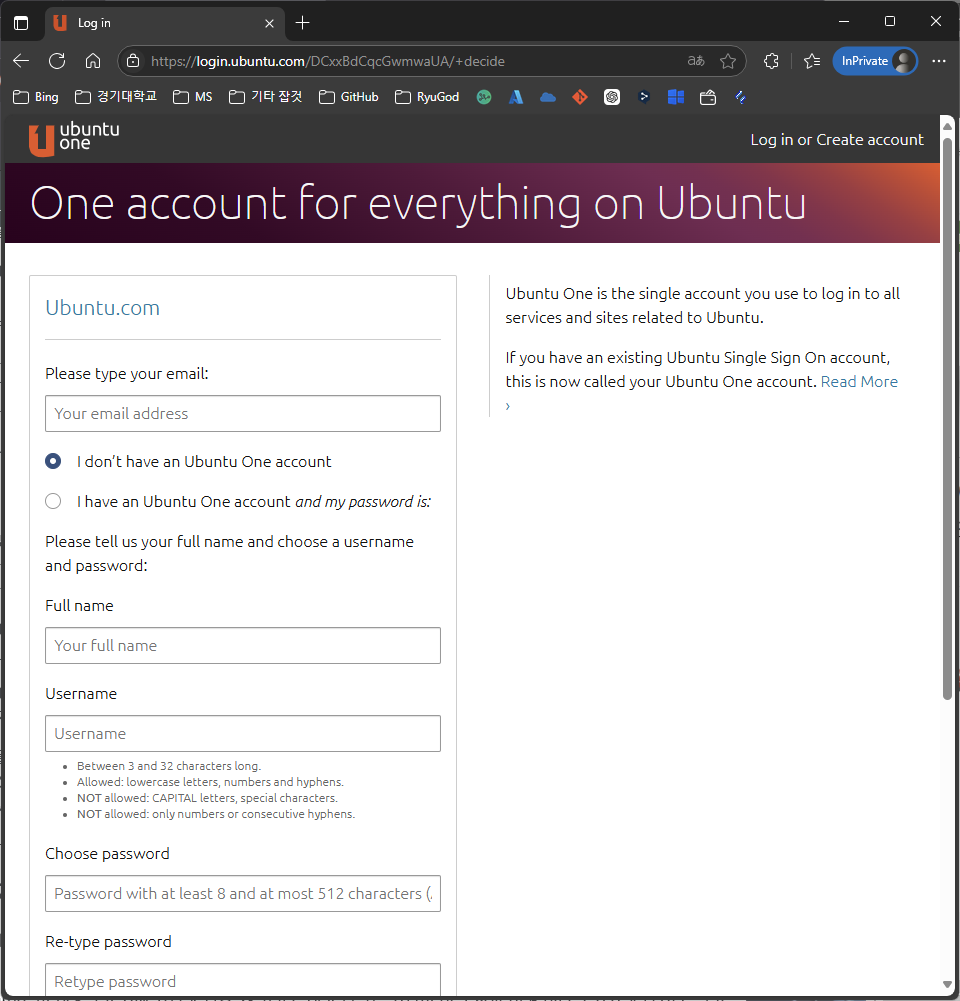
Task: Go to the browser home page icon
Action: tap(93, 61)
